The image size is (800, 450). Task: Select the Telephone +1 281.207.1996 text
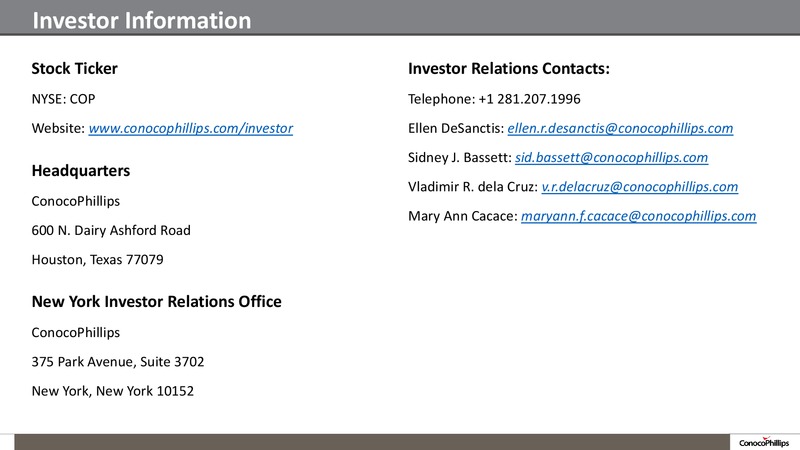494,99
